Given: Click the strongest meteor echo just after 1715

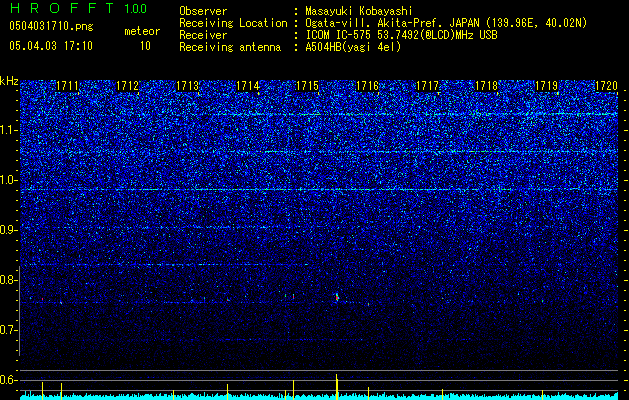Looking at the screenshot, I should pyautogui.click(x=337, y=297).
